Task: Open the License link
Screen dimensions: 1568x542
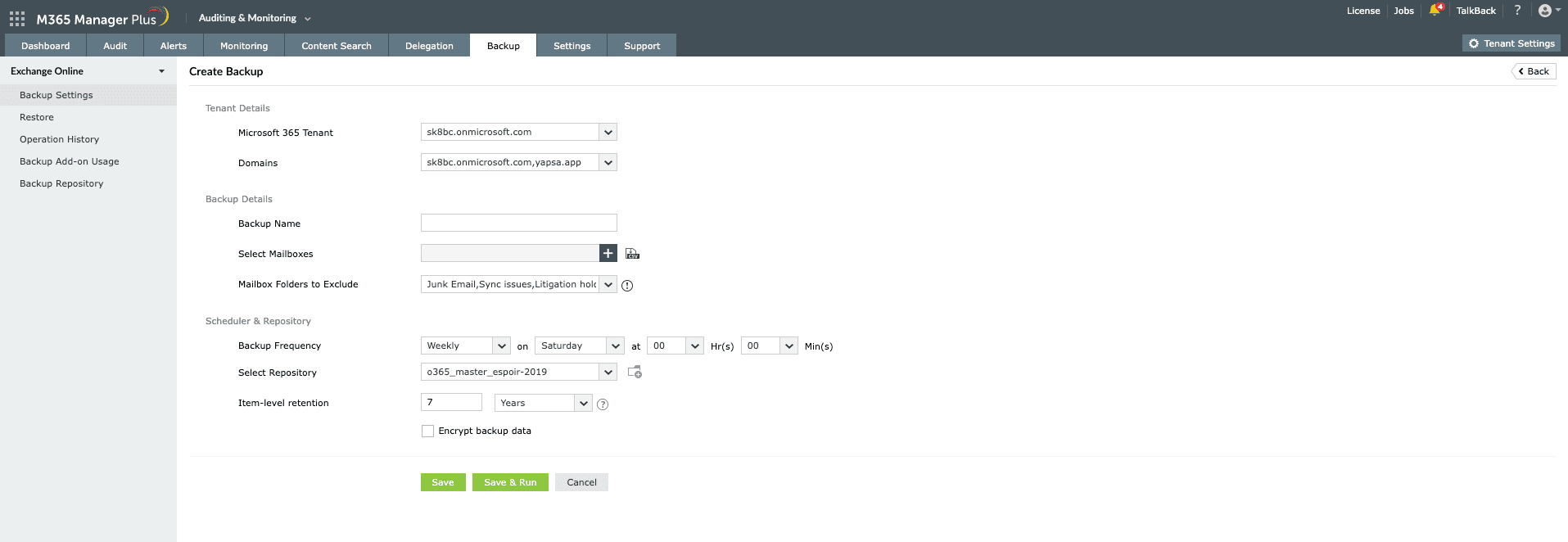Action: tap(1363, 11)
